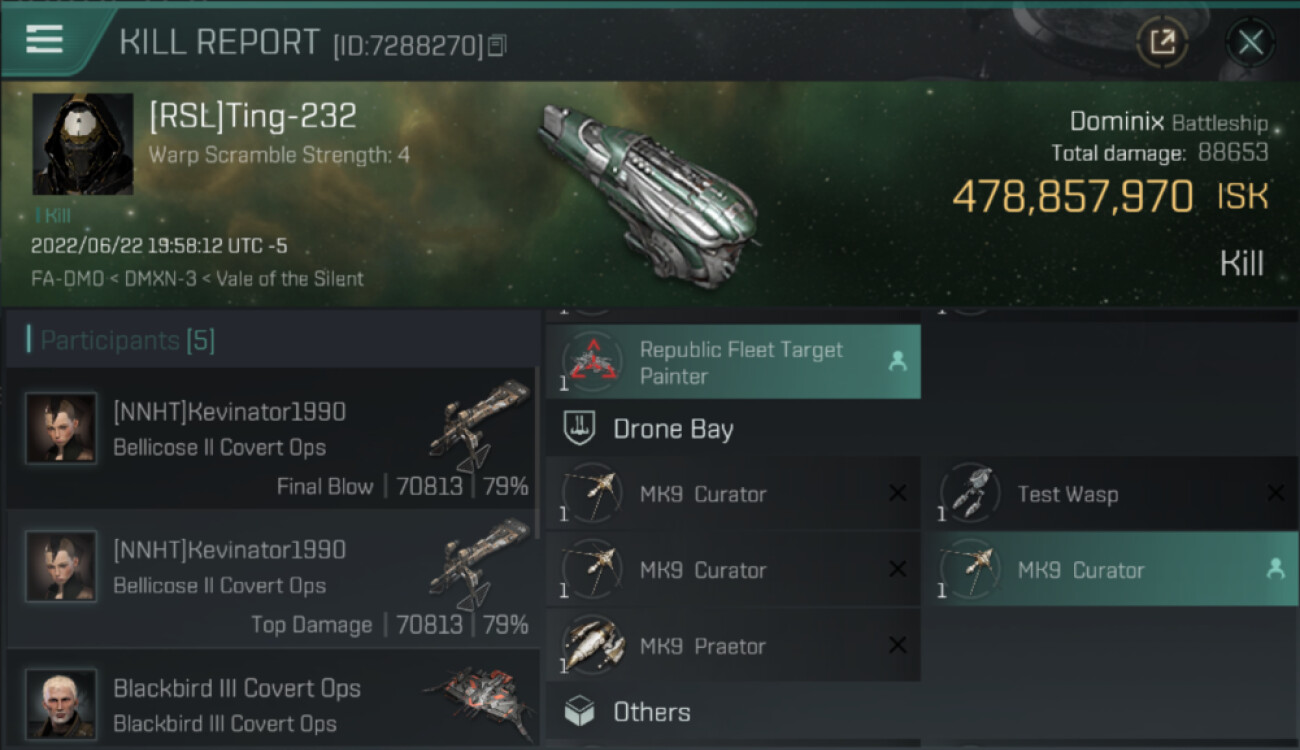1300x750 pixels.
Task: Close the kill report window
Action: click(1250, 42)
